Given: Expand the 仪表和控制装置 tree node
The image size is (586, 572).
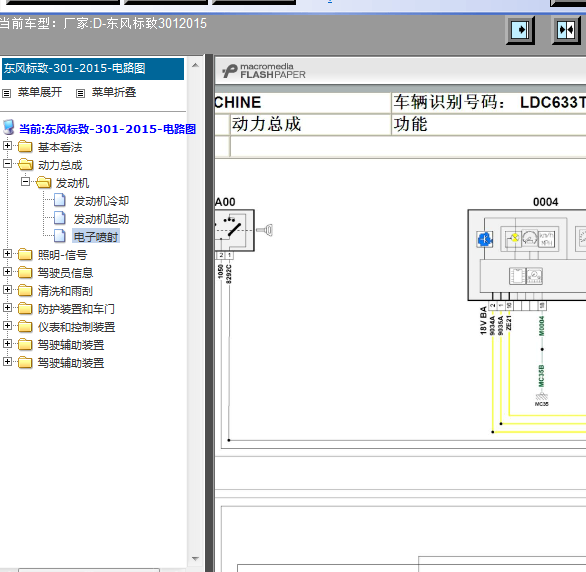Looking at the screenshot, I should [x=7, y=325].
